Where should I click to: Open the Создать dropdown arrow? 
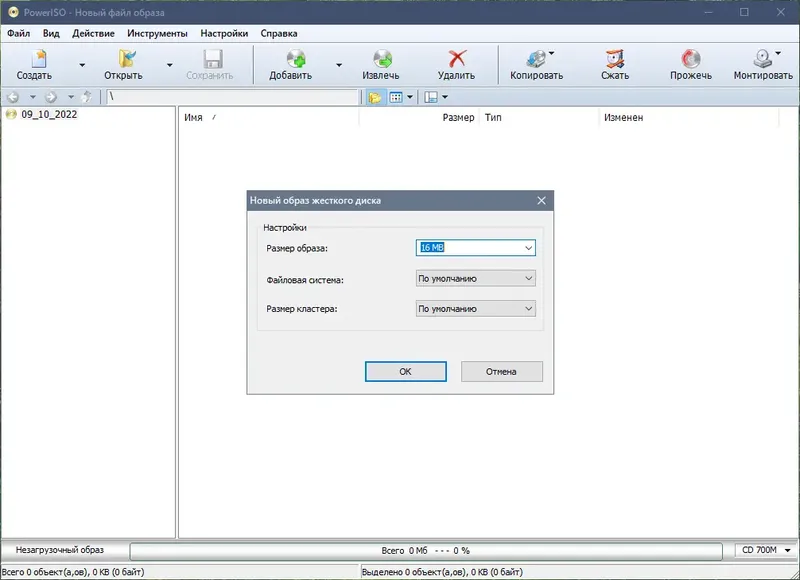click(82, 65)
